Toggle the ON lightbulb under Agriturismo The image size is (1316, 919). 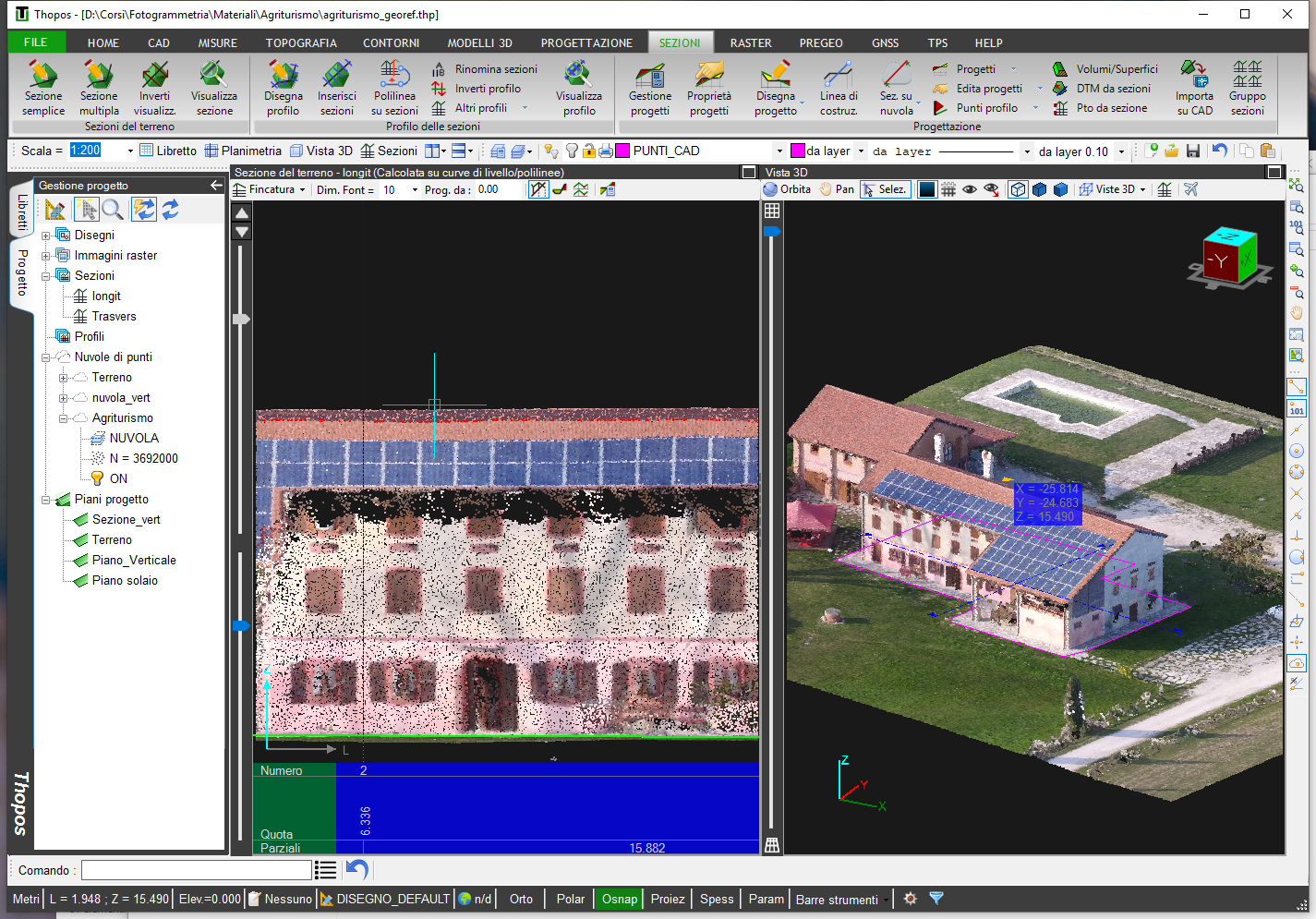[x=97, y=478]
